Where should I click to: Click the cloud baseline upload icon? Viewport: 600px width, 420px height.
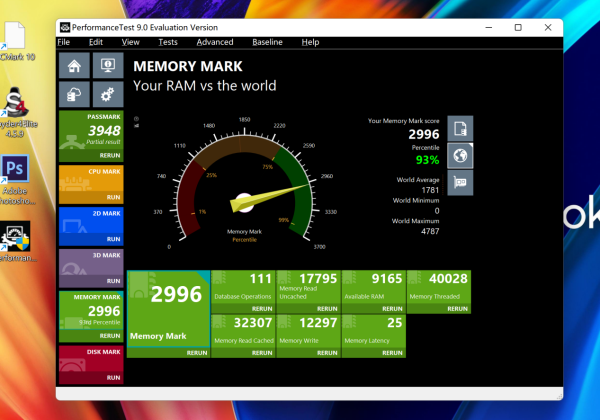(74, 94)
